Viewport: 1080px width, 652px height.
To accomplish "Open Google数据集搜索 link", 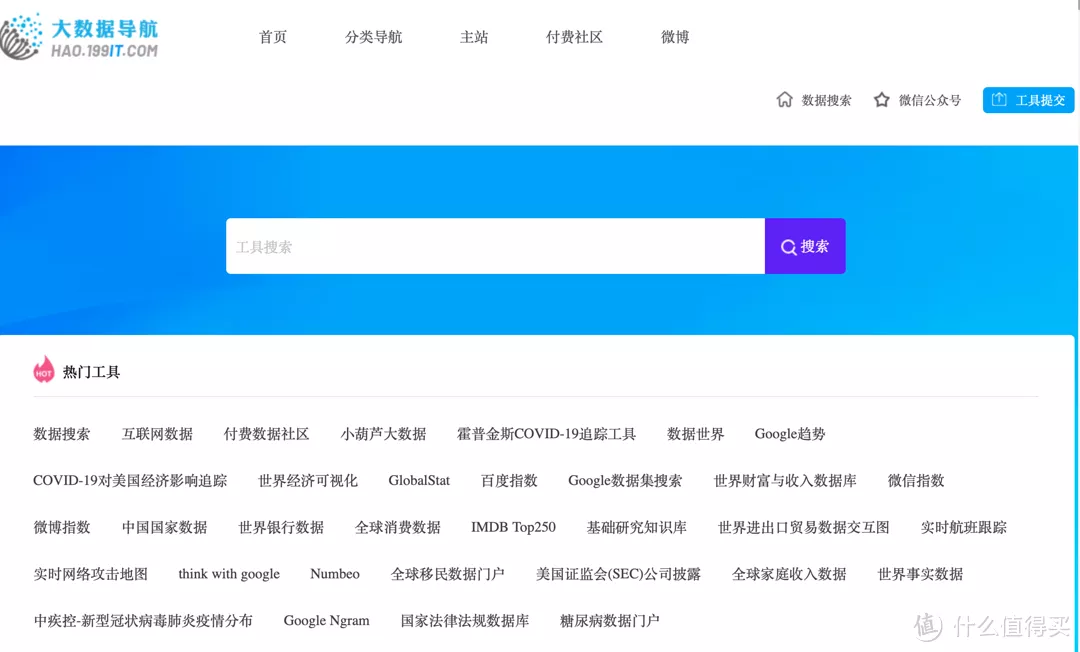I will pyautogui.click(x=625, y=481).
